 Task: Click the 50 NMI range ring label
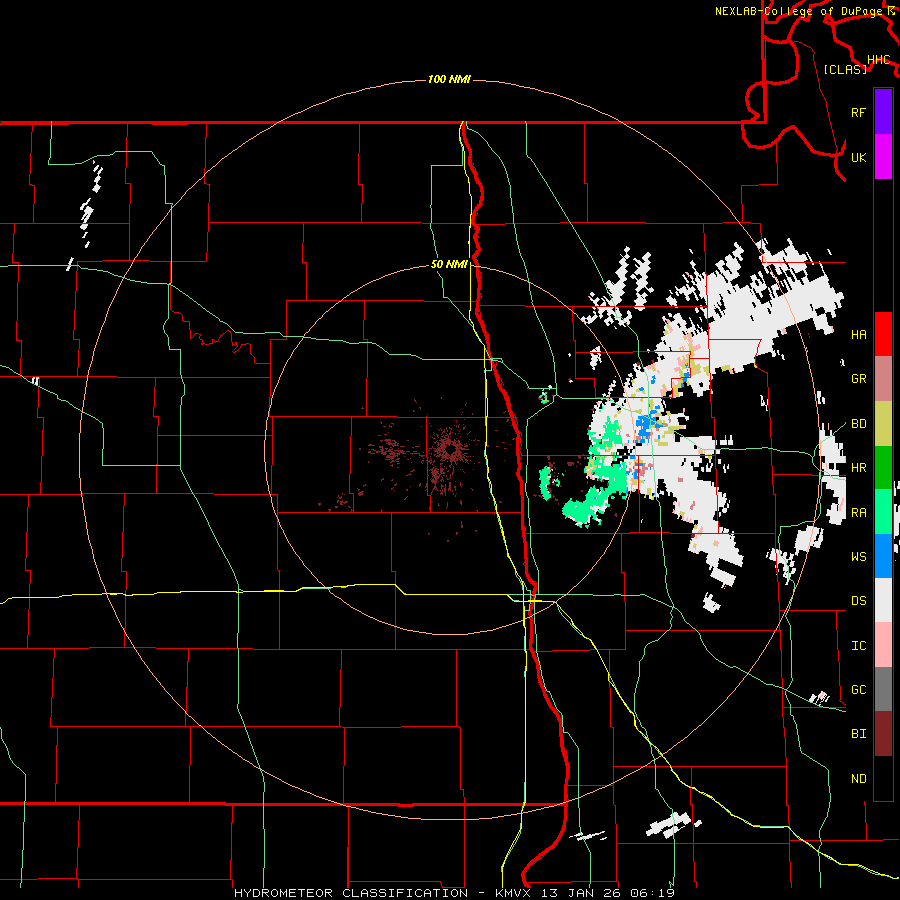[449, 264]
